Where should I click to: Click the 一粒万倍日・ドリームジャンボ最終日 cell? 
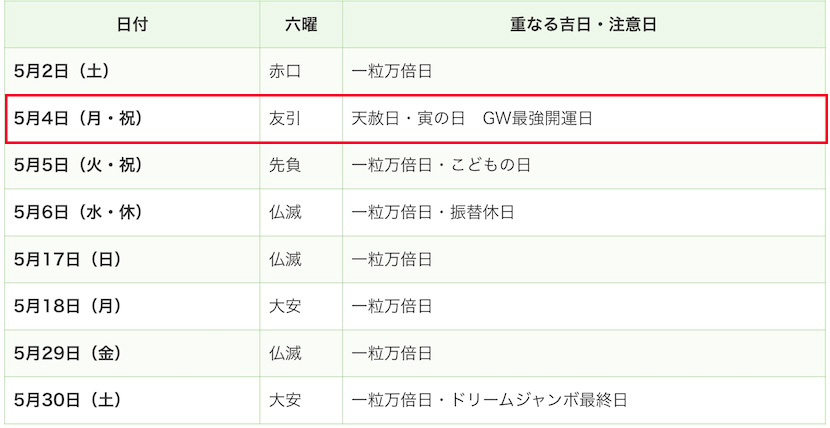click(x=584, y=399)
